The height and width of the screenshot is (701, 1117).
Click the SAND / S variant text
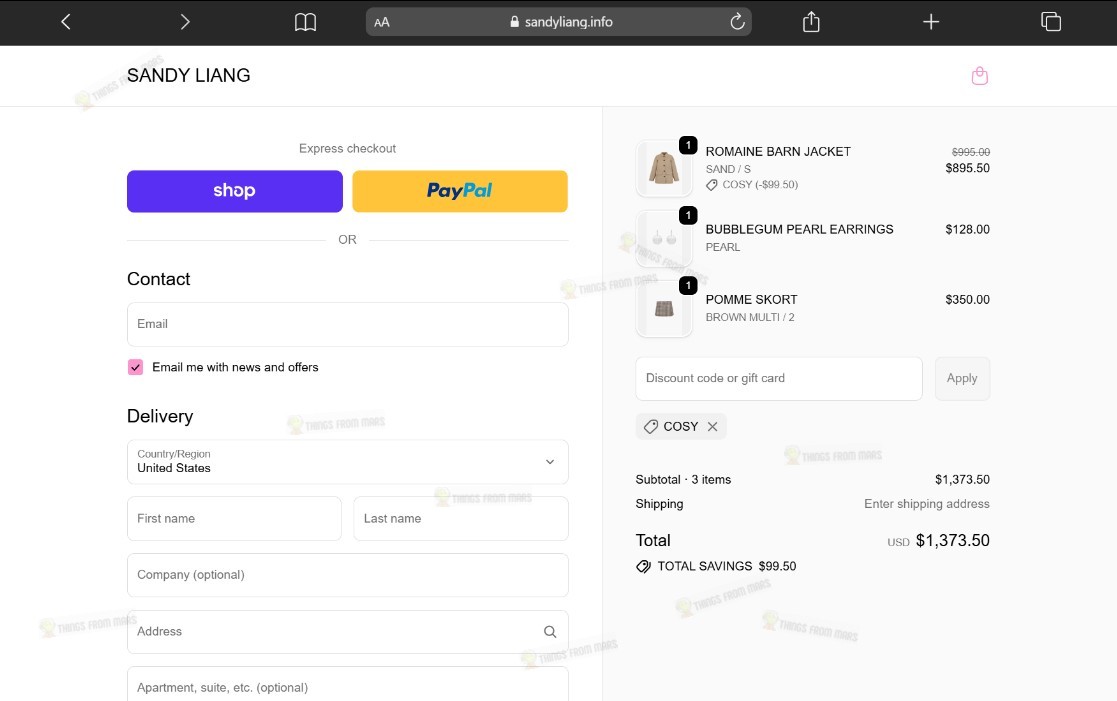click(728, 169)
